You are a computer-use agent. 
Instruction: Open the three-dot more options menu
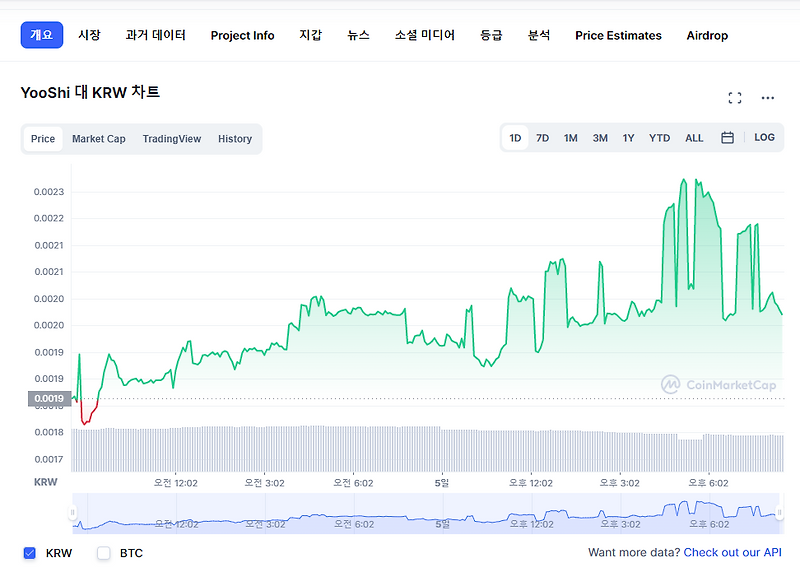coord(767,98)
